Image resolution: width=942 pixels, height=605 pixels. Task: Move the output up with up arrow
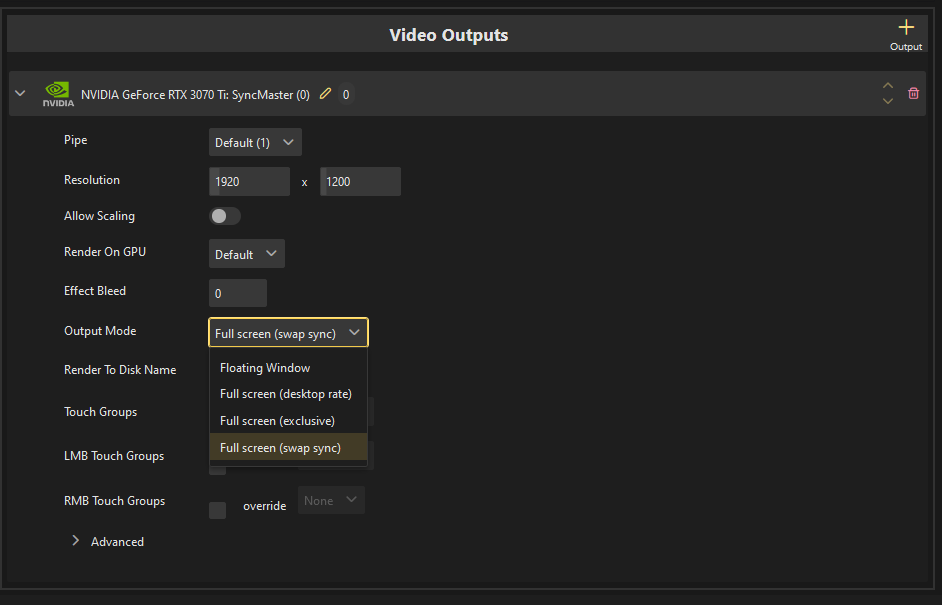pos(888,86)
